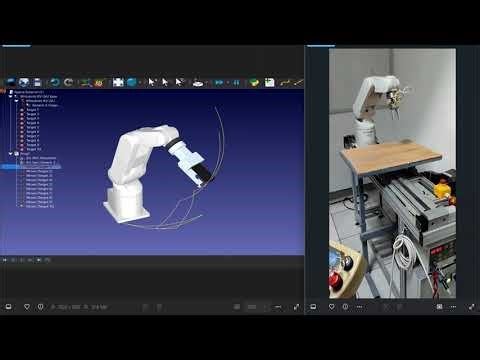Click the Undo arrow in the toolbar
This screenshot has width=480, height=360.
(x=55, y=82)
